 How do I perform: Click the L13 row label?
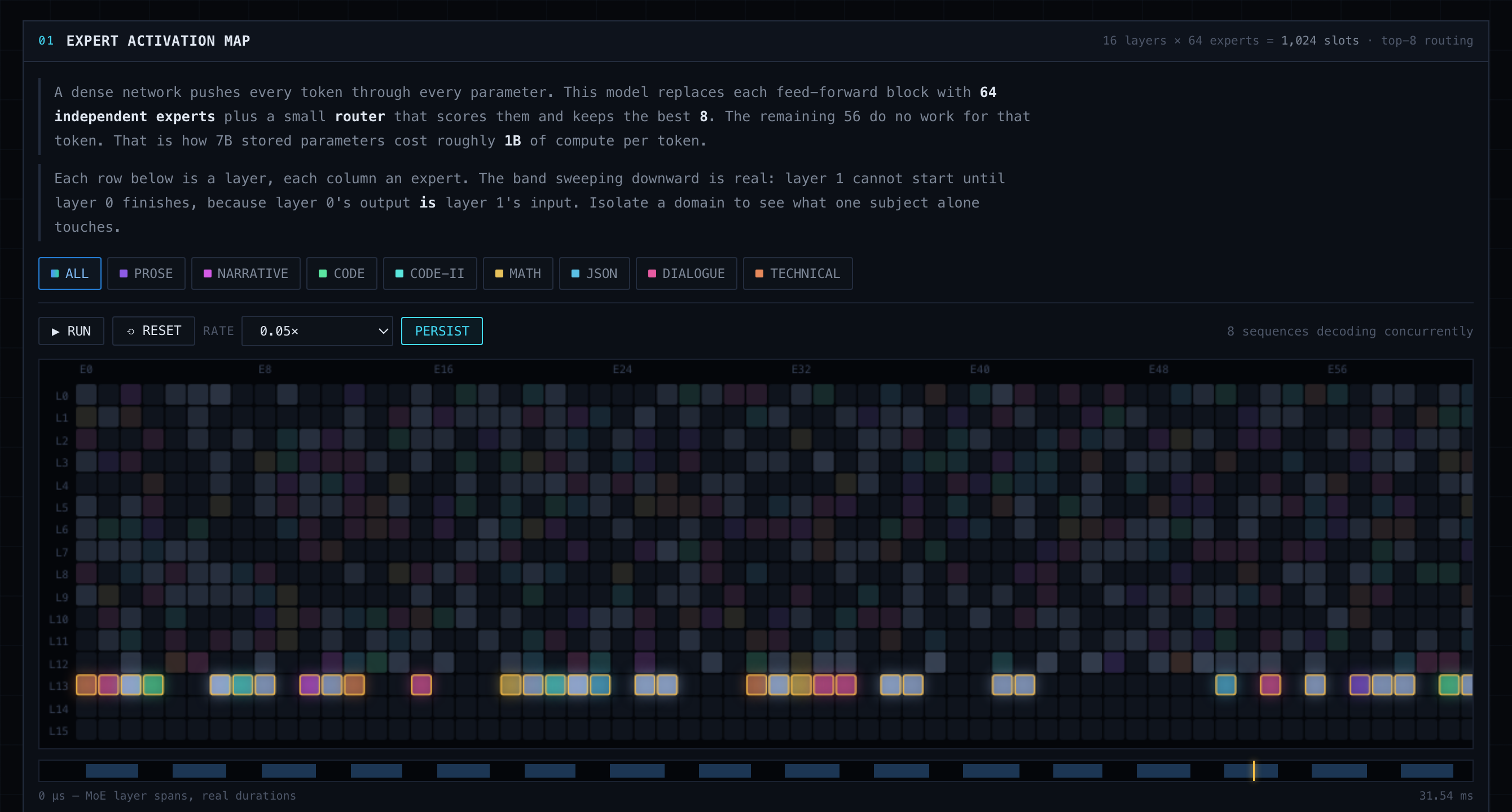(59, 685)
